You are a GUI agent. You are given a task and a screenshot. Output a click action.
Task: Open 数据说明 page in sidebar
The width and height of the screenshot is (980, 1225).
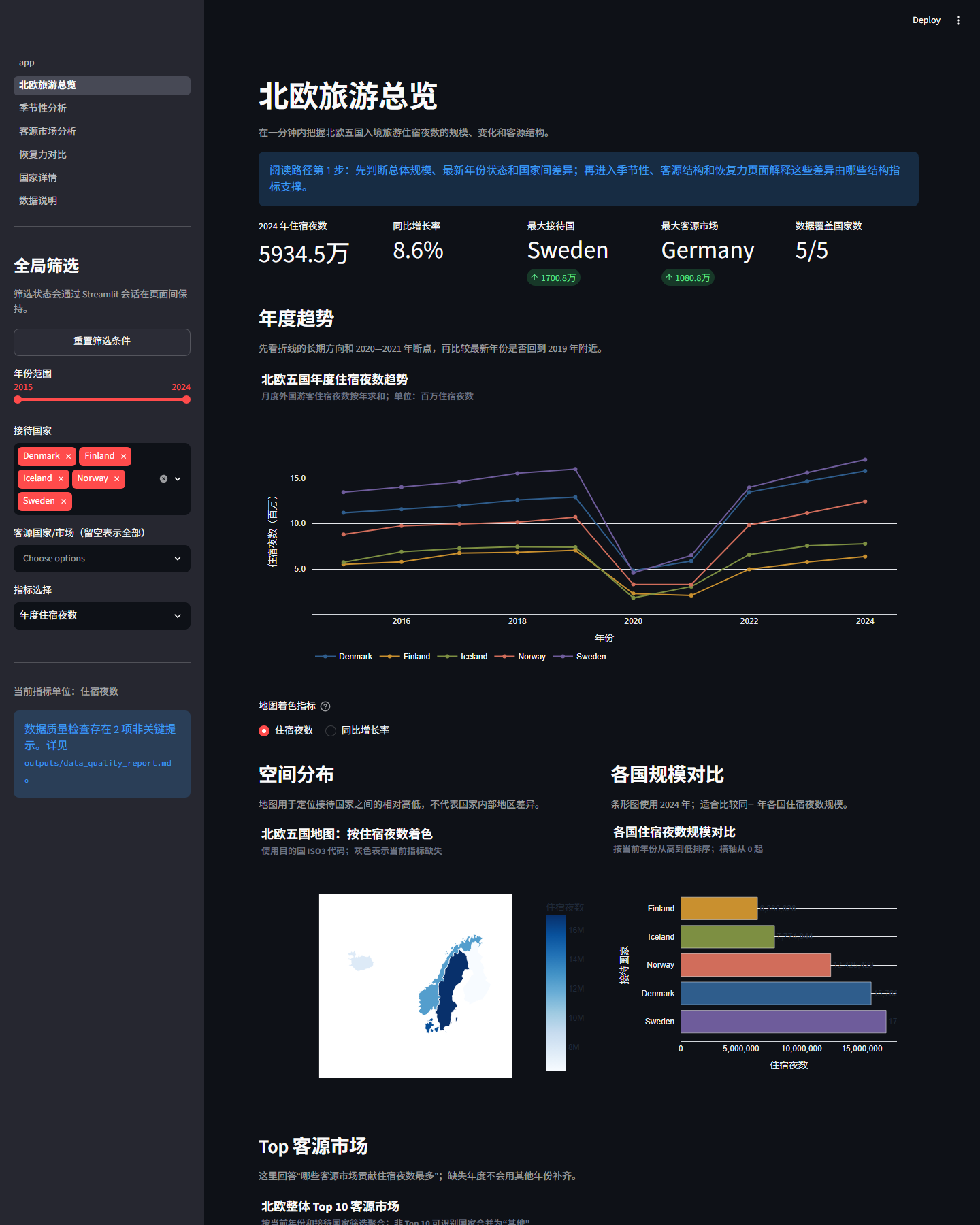(x=102, y=201)
